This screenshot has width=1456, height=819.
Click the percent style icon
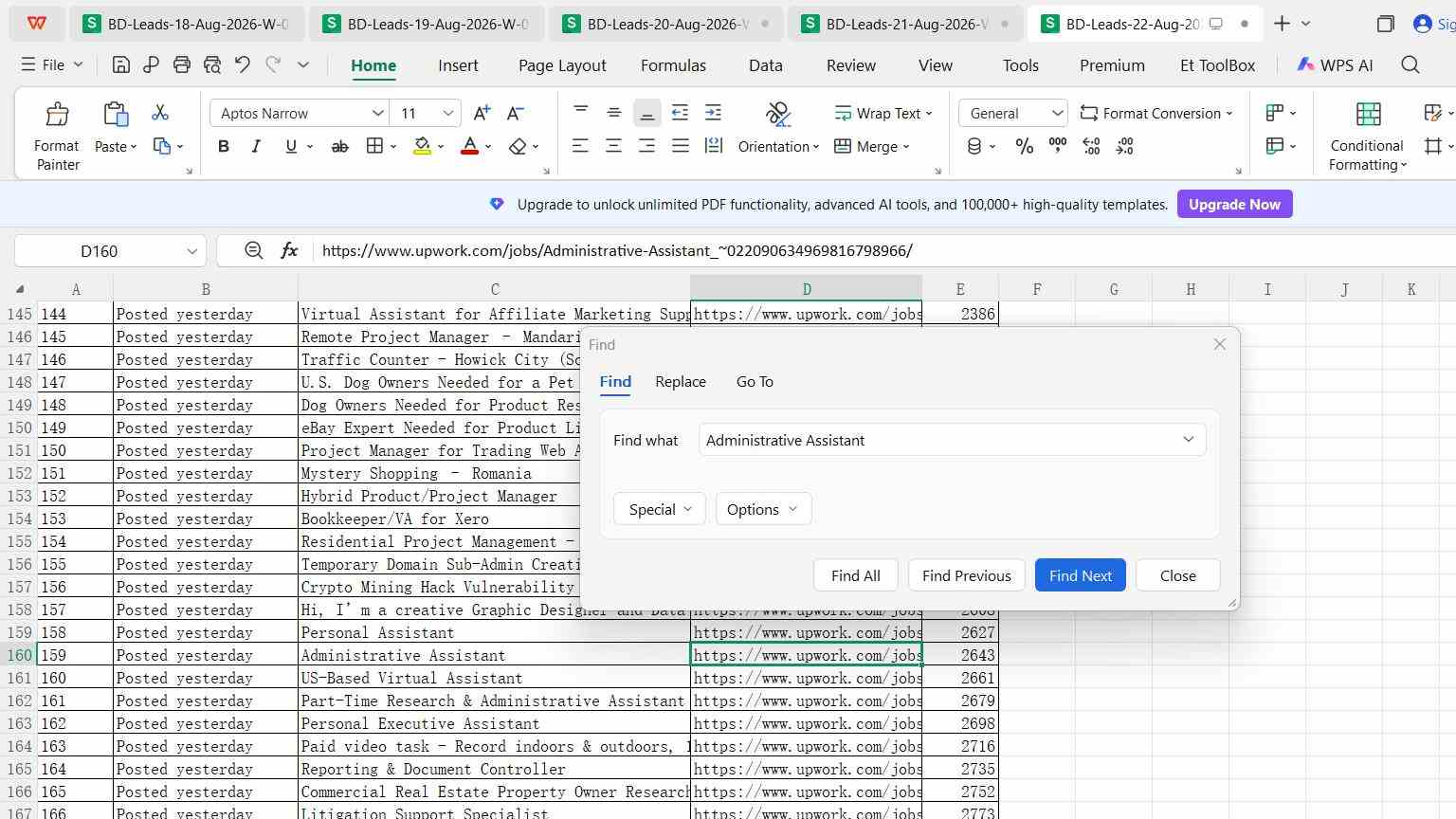[1024, 146]
